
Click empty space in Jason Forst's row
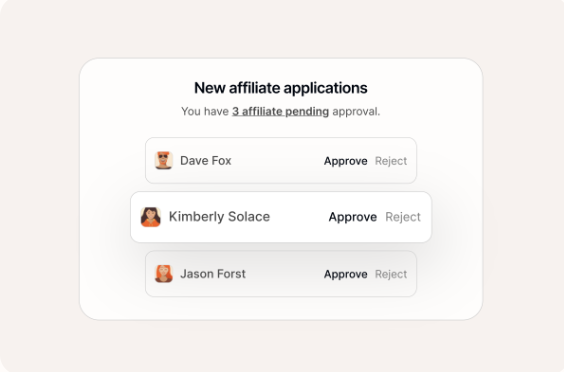[x=284, y=274]
